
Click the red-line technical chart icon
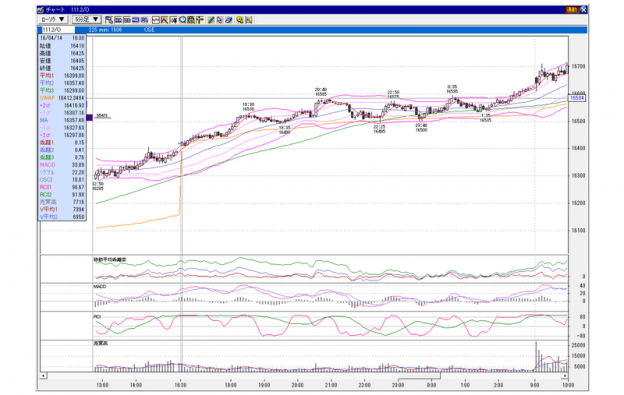(x=164, y=19)
